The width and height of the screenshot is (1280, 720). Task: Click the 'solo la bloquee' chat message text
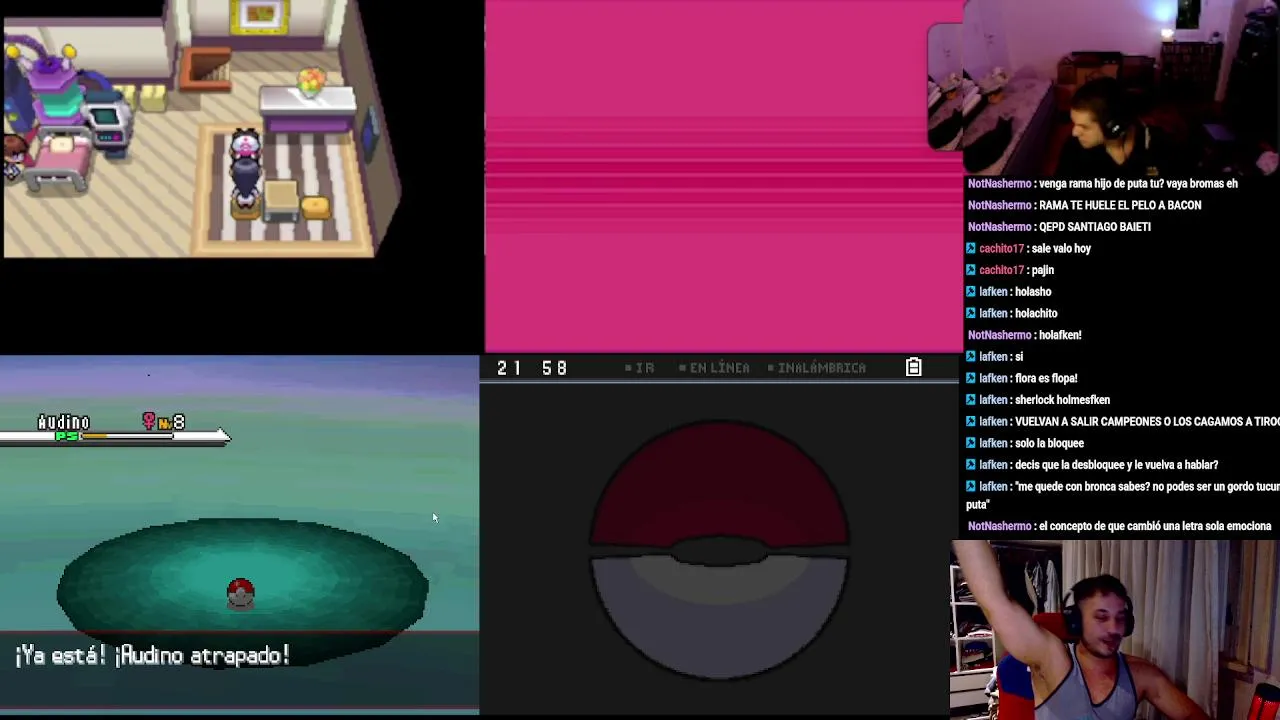pyautogui.click(x=1049, y=443)
